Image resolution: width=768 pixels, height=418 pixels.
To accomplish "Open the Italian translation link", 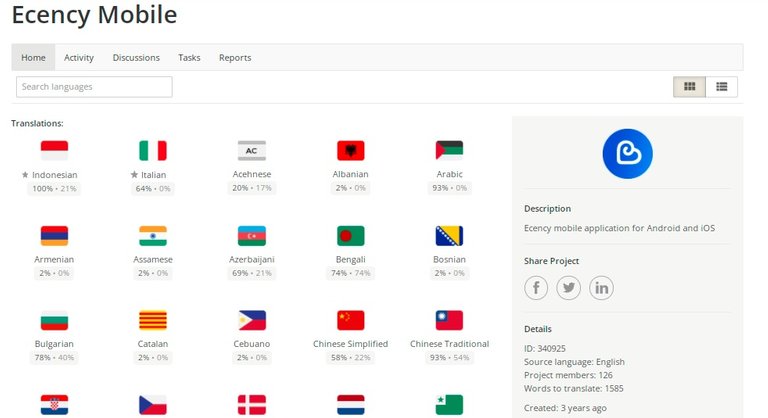I will coord(153,174).
